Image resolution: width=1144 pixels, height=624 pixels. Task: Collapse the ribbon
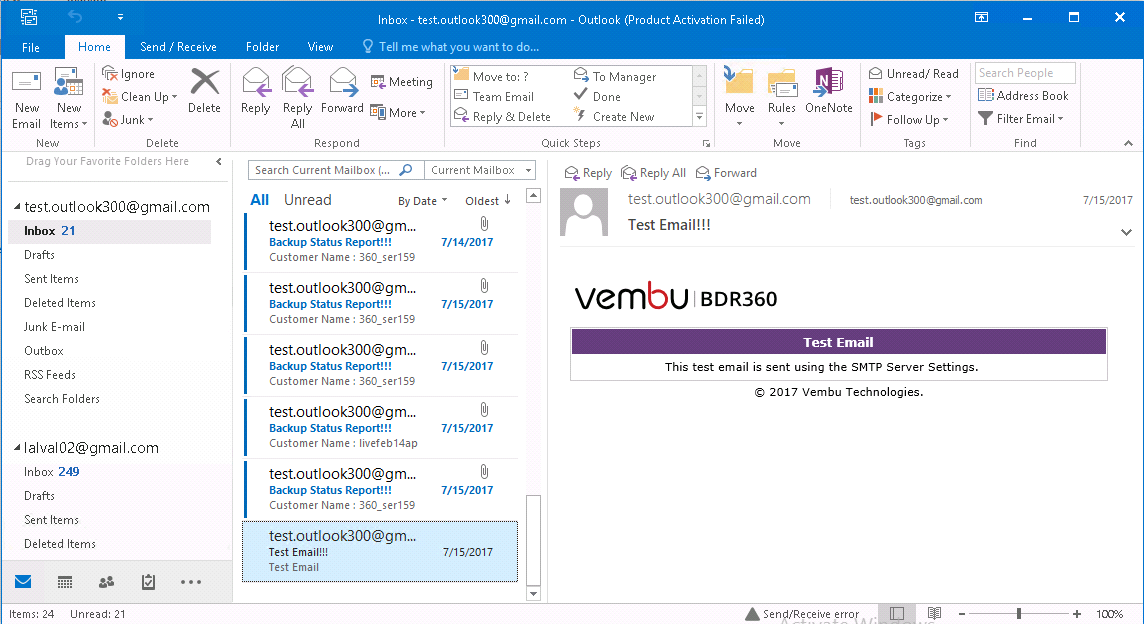click(1128, 143)
